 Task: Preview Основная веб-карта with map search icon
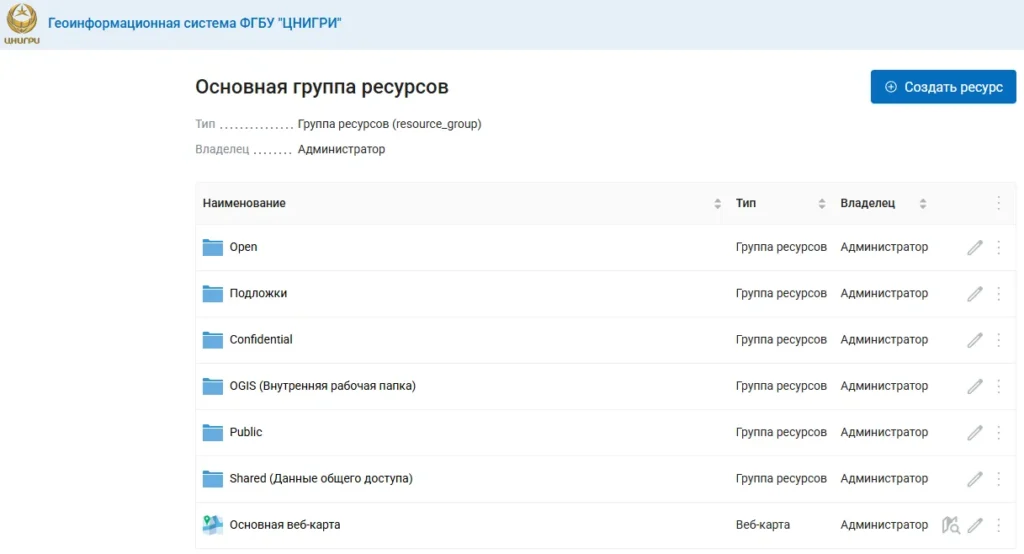pyautogui.click(x=951, y=525)
